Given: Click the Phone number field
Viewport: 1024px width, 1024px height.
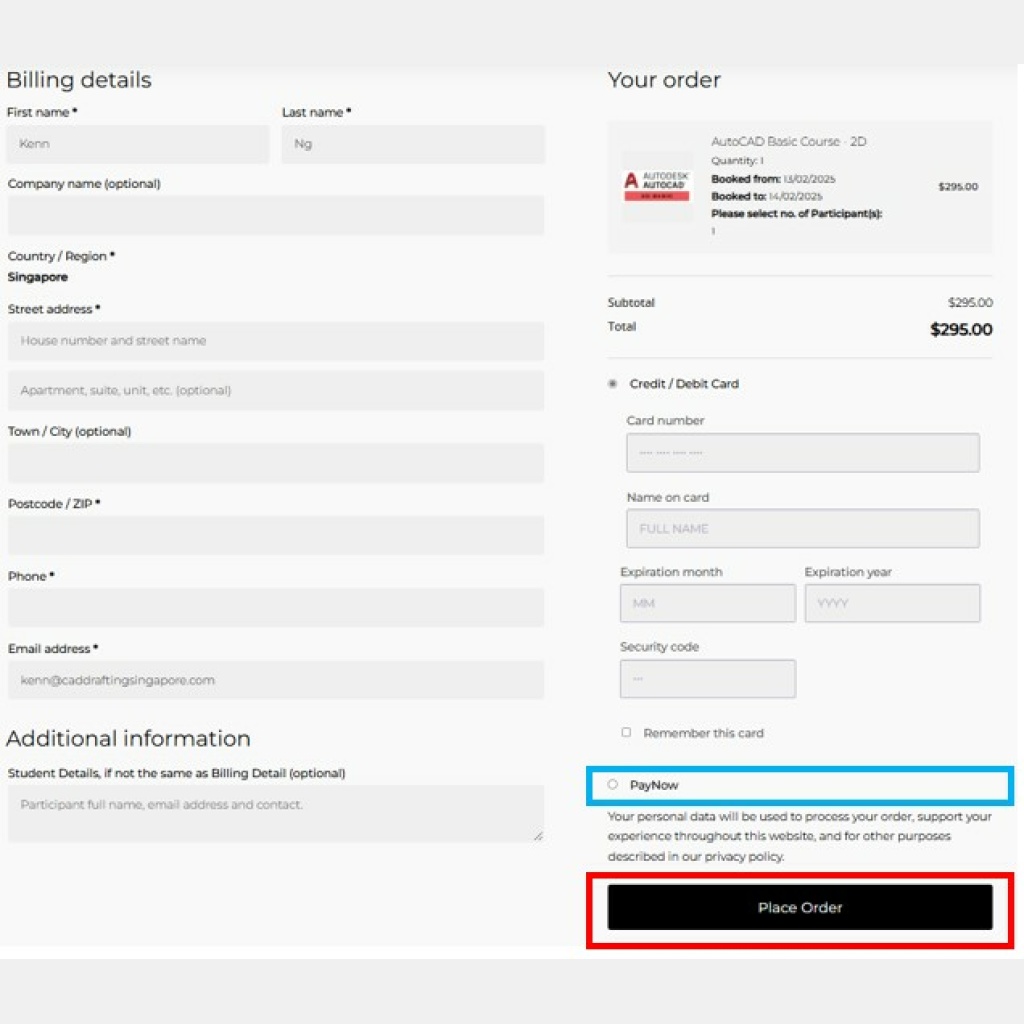Looking at the screenshot, I should pos(276,607).
